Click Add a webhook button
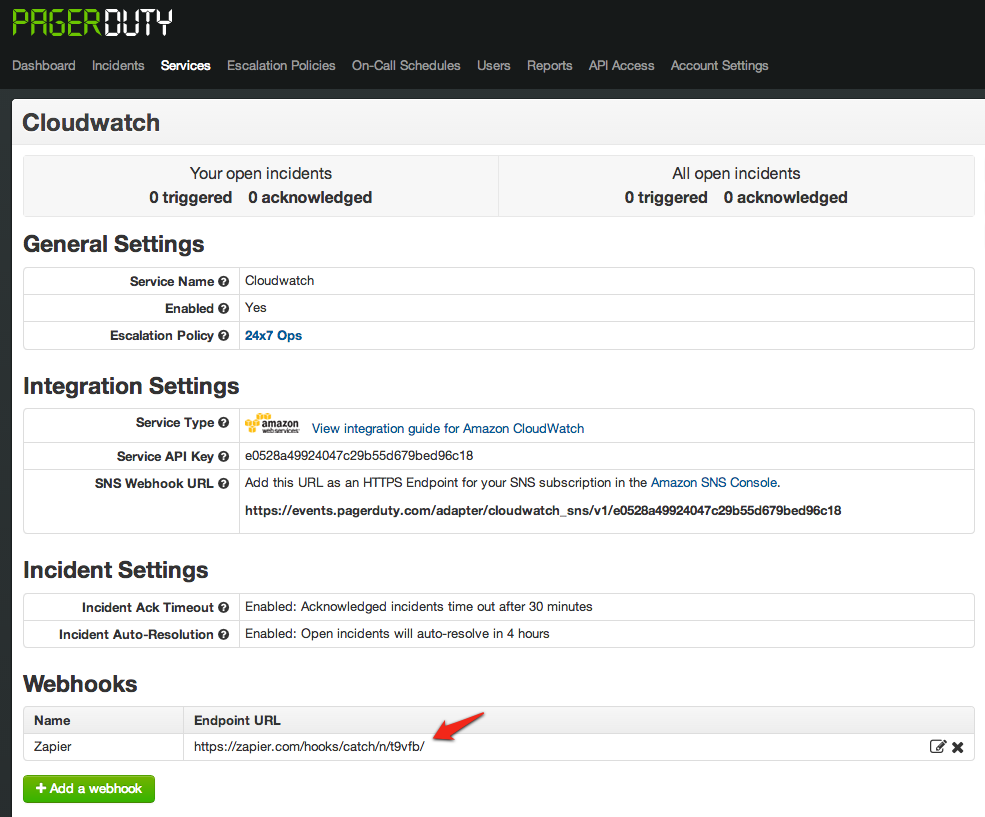The width and height of the screenshot is (985, 817). tap(89, 789)
